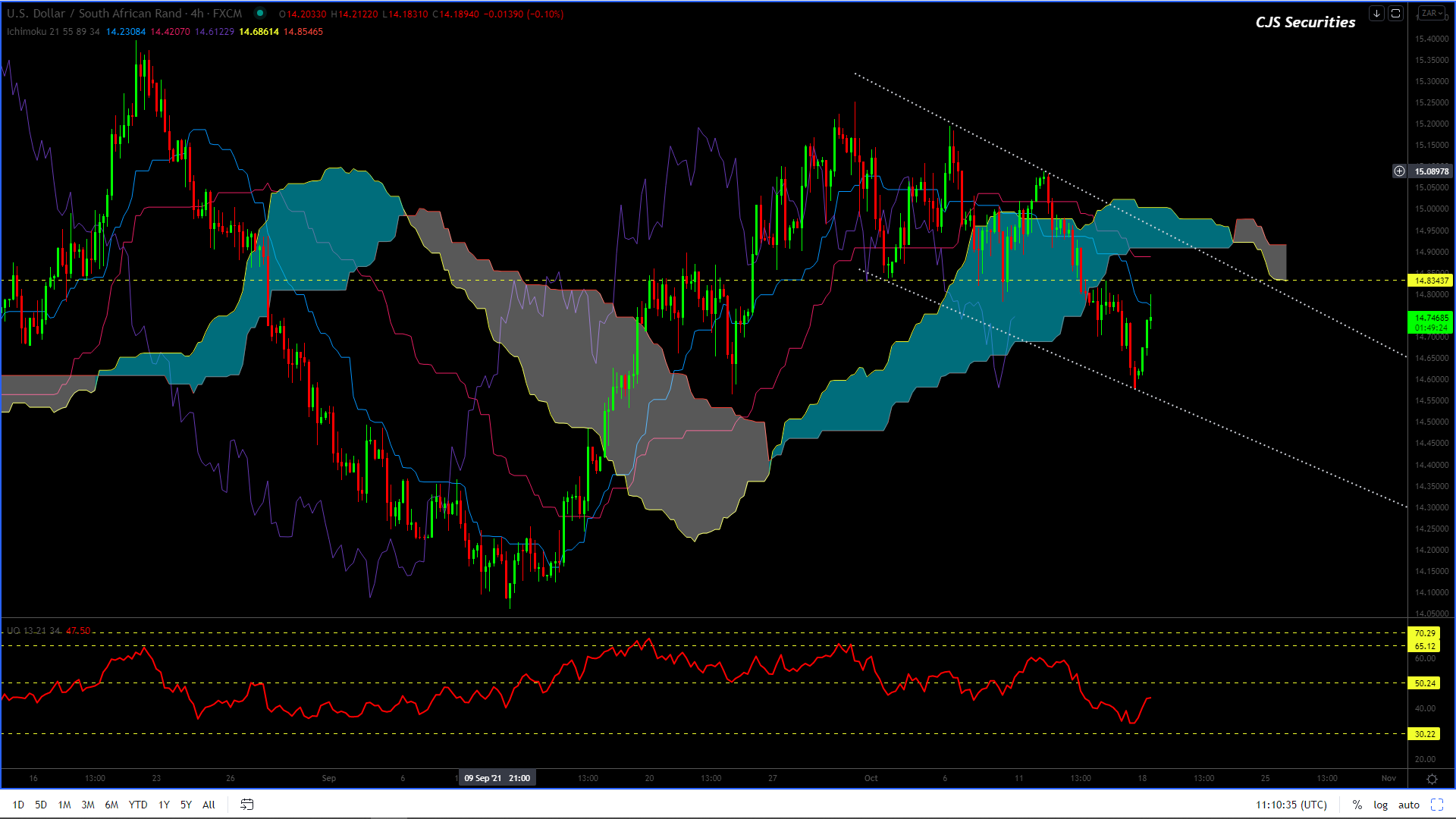Click the pane move-down arrow icon

pyautogui.click(x=1376, y=14)
